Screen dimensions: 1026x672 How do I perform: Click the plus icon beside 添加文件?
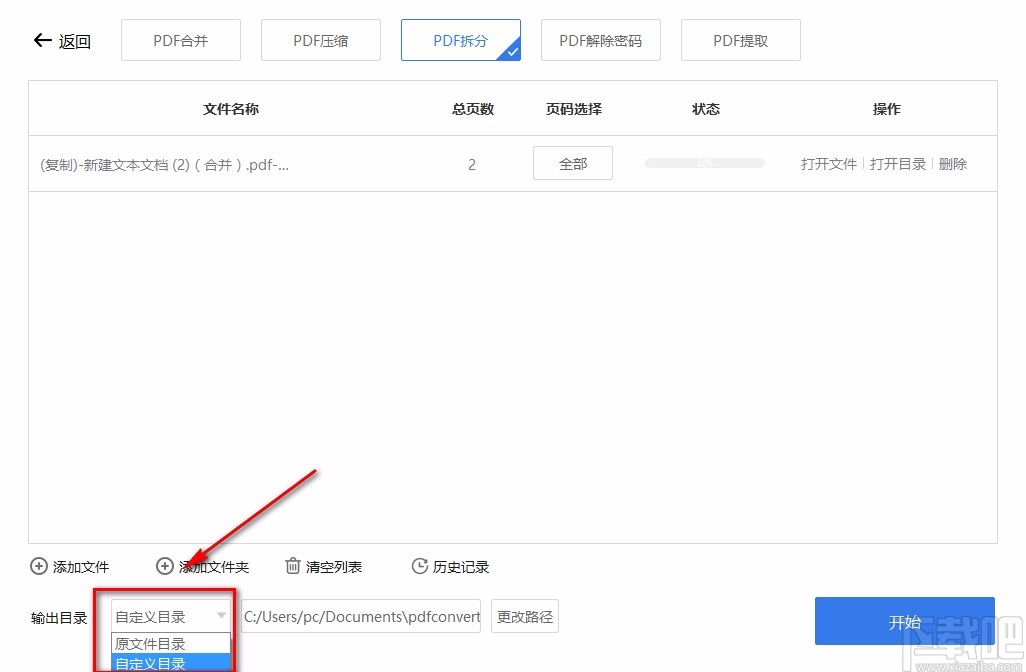pyautogui.click(x=38, y=566)
